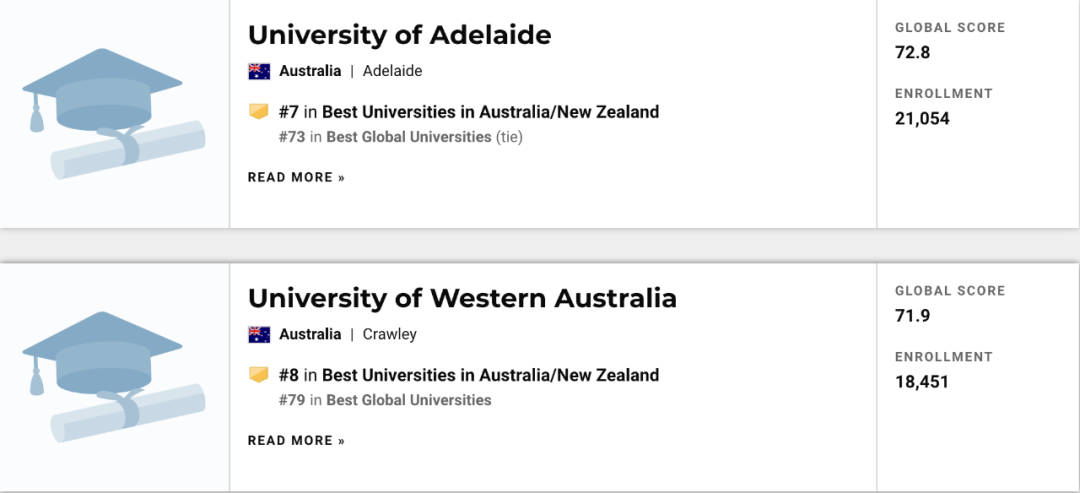
Task: Click gold badge icon next to #8 ranking
Action: 259,375
